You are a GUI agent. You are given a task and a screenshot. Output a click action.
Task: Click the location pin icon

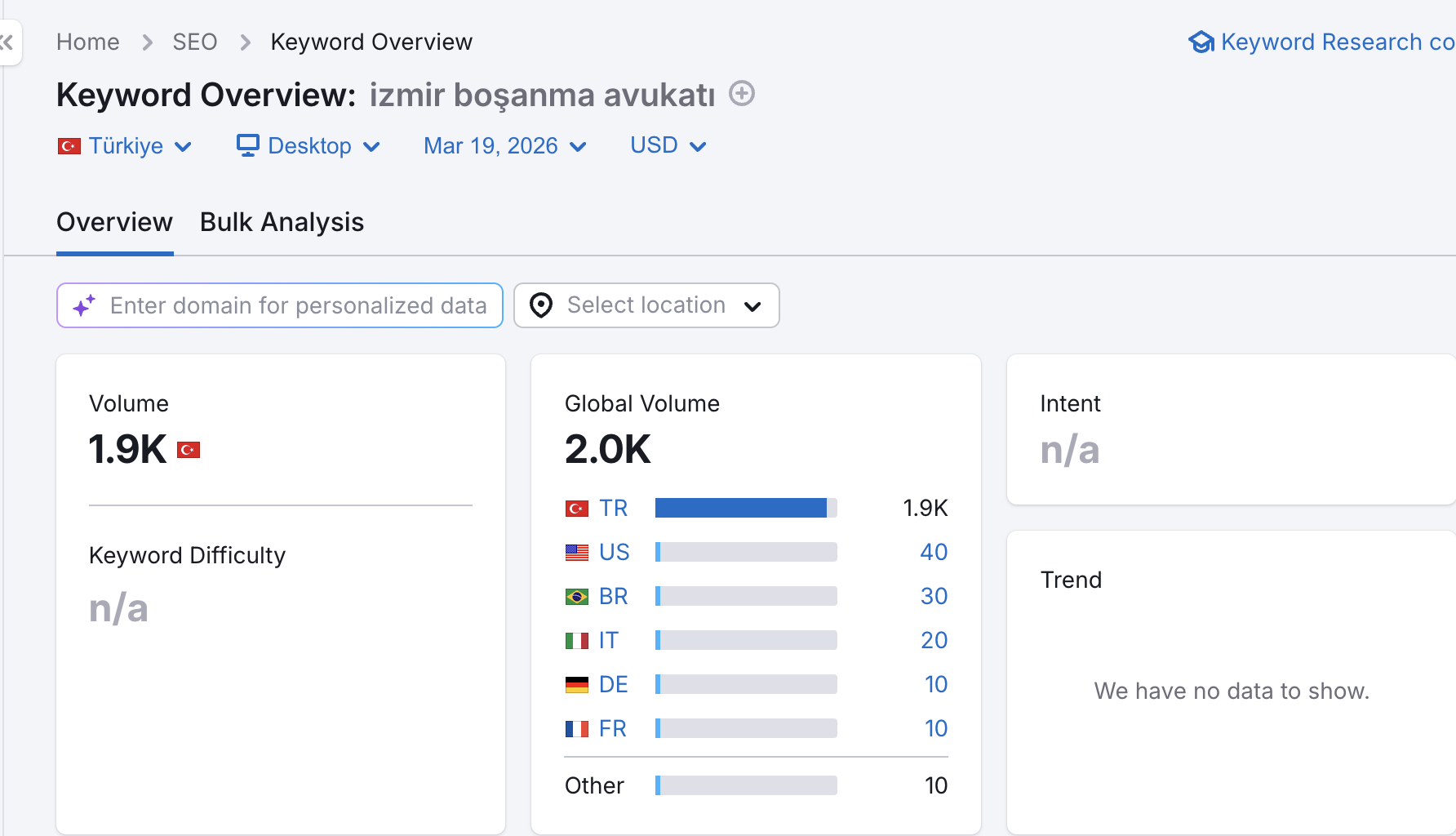(540, 305)
